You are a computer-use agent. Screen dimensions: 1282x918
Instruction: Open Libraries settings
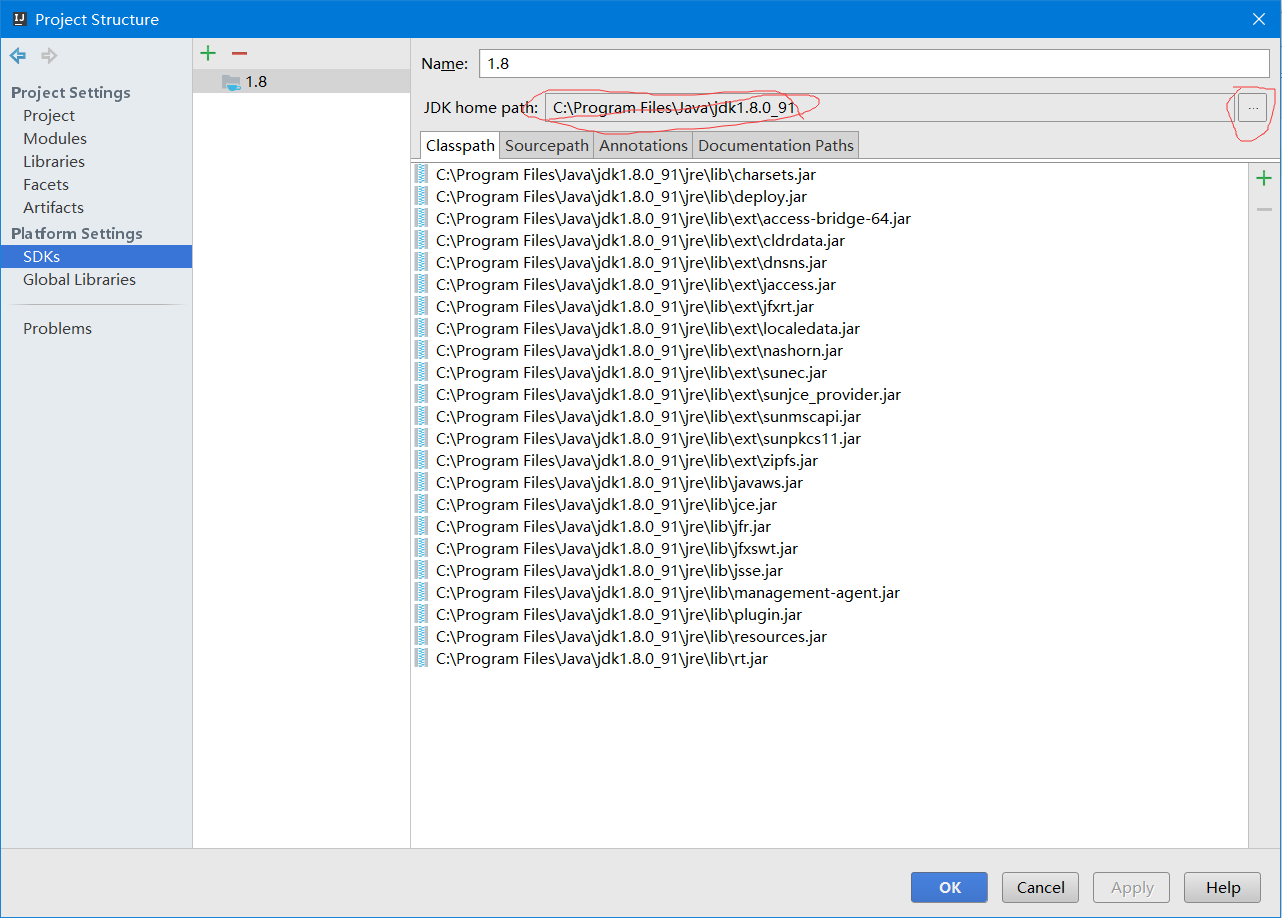click(54, 161)
